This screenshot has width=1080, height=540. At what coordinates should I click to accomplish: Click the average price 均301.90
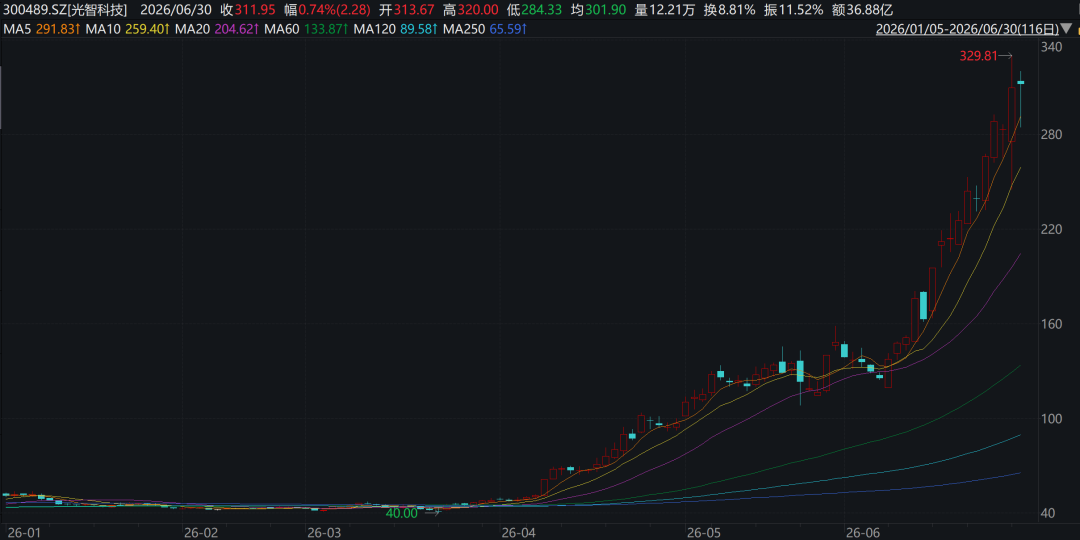[598, 10]
